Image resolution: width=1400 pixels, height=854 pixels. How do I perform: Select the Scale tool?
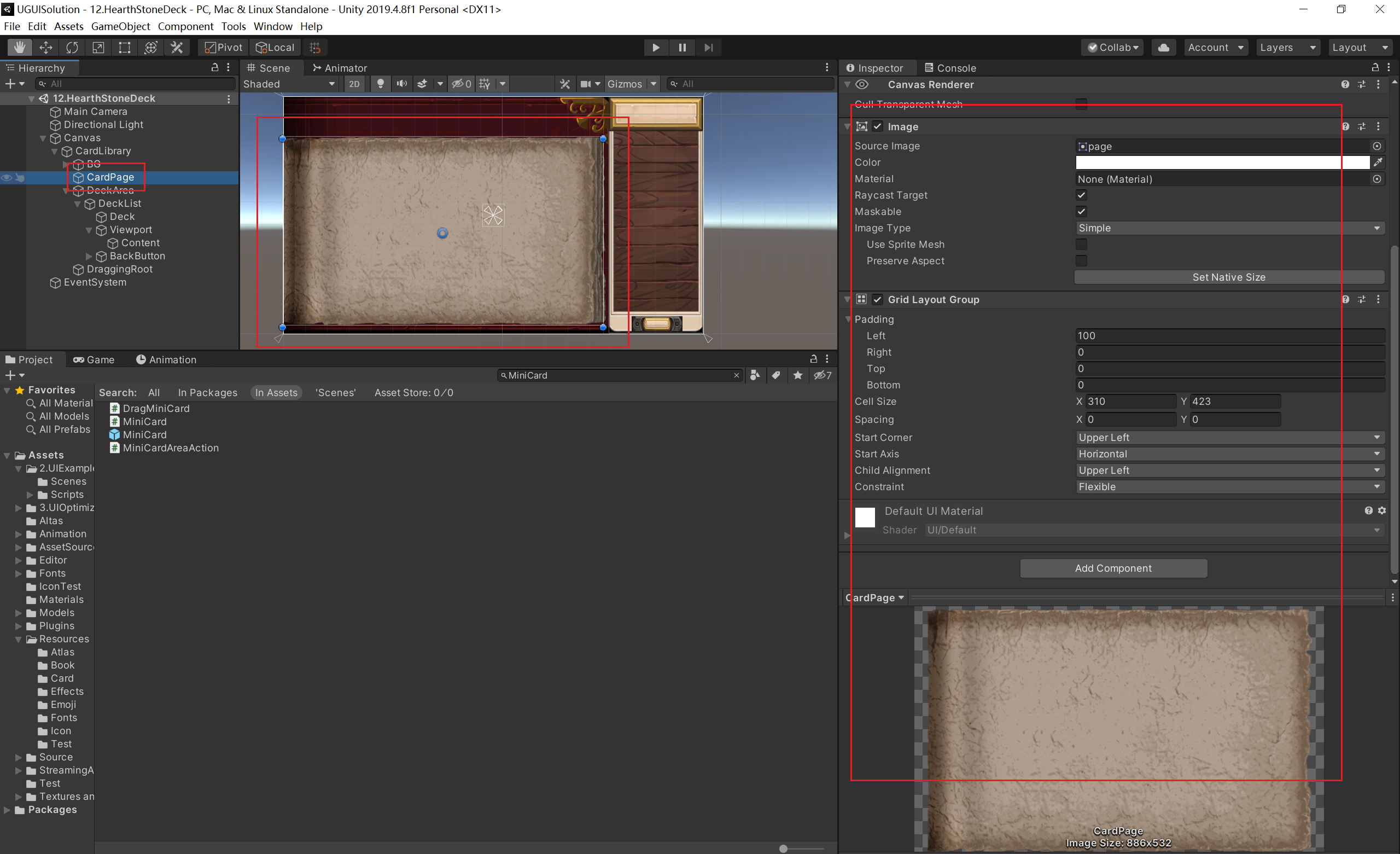[x=98, y=47]
